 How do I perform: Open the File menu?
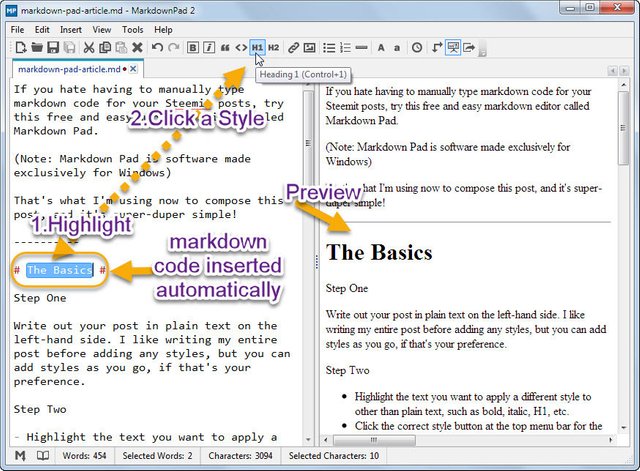coord(17,30)
